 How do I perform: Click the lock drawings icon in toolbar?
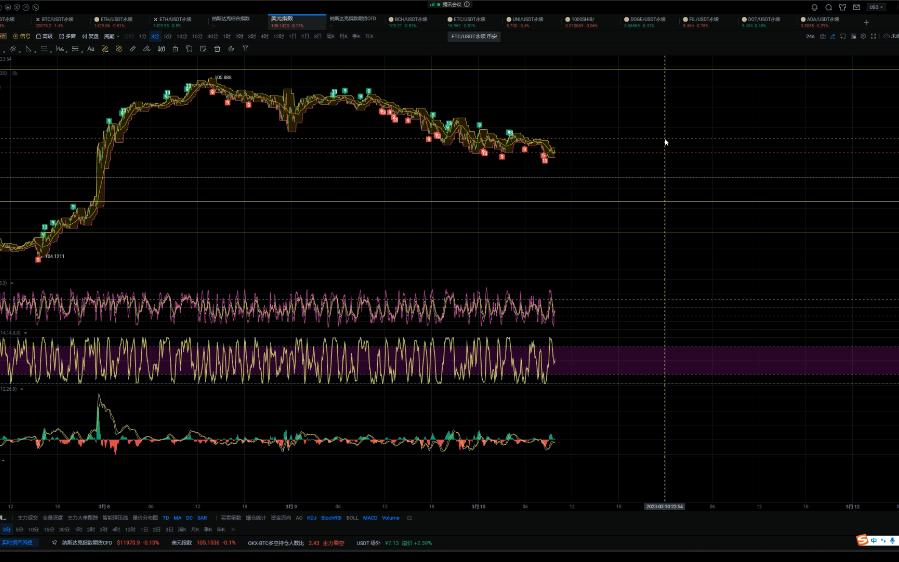tap(175, 49)
